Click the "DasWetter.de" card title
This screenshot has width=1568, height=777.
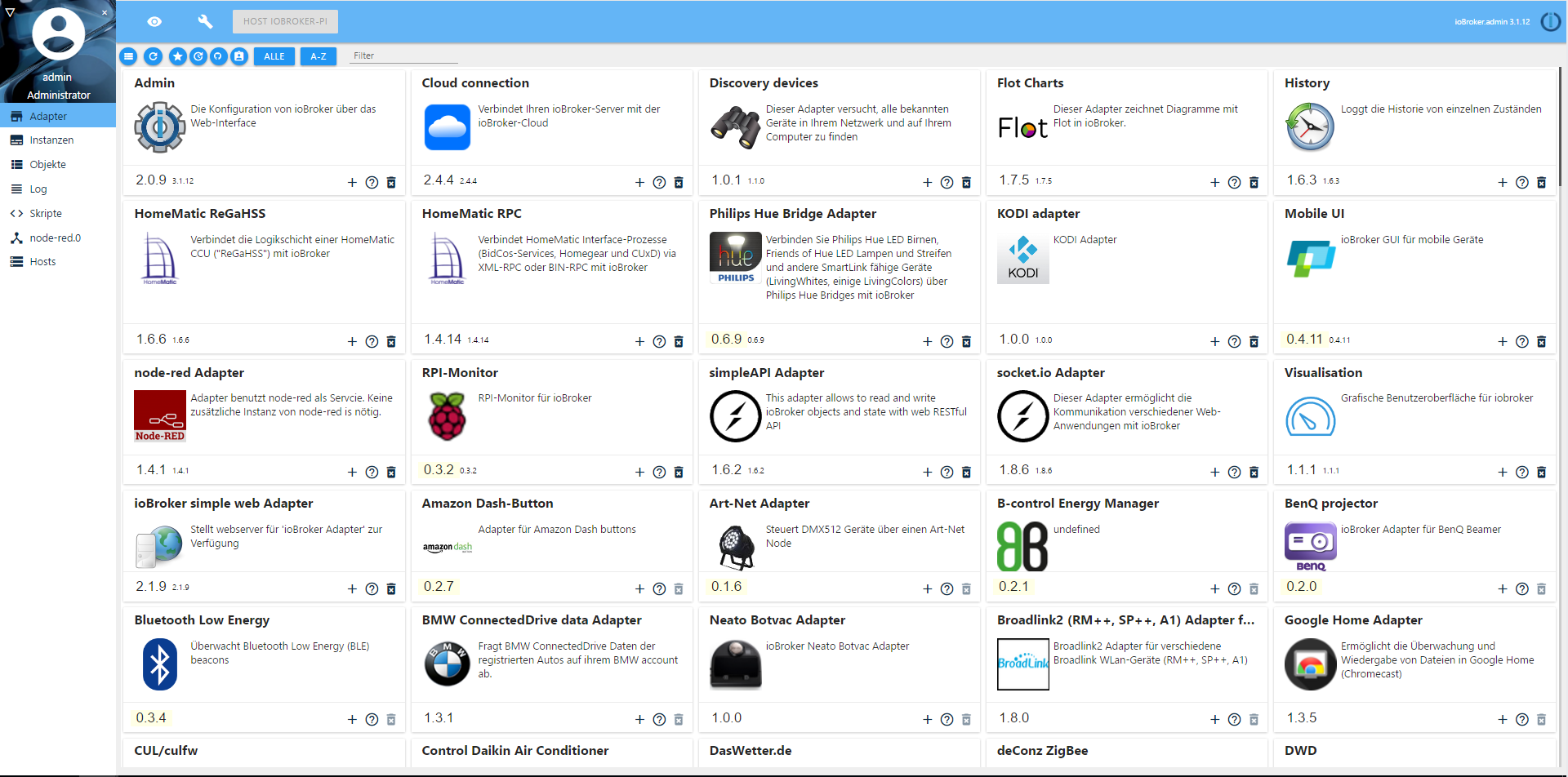pos(751,751)
